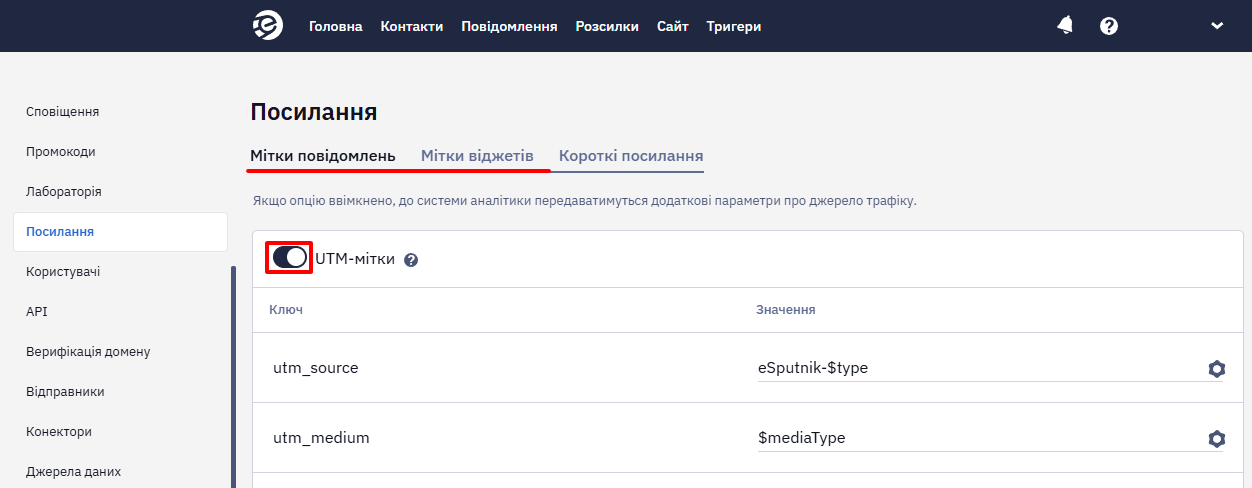Open Джерела даних in the sidebar
The image size is (1252, 488).
click(74, 472)
